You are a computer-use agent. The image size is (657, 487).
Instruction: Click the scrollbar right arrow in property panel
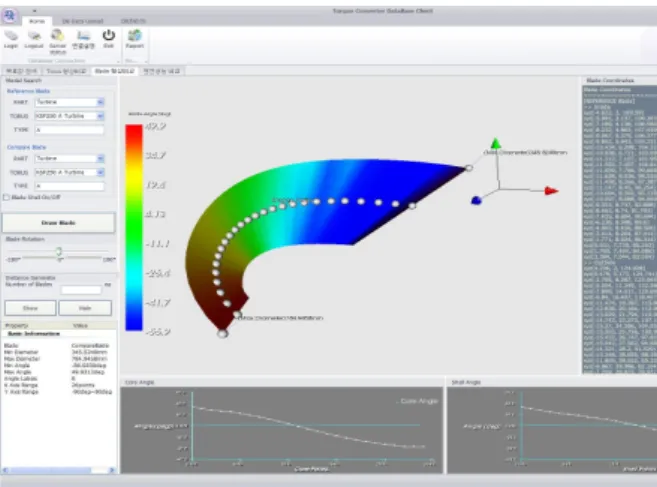pyautogui.click(x=112, y=470)
